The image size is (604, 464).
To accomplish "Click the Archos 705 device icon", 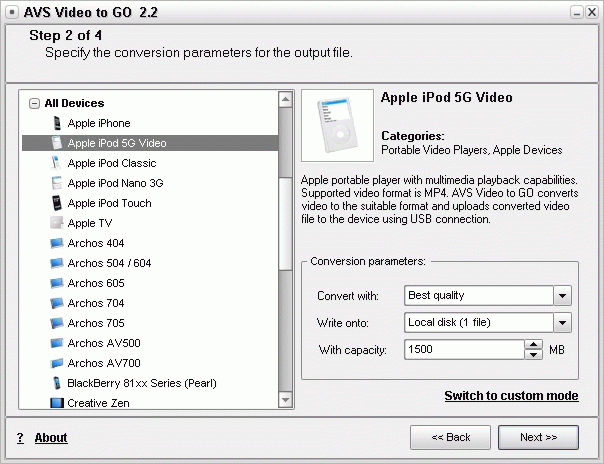I will 57,323.
